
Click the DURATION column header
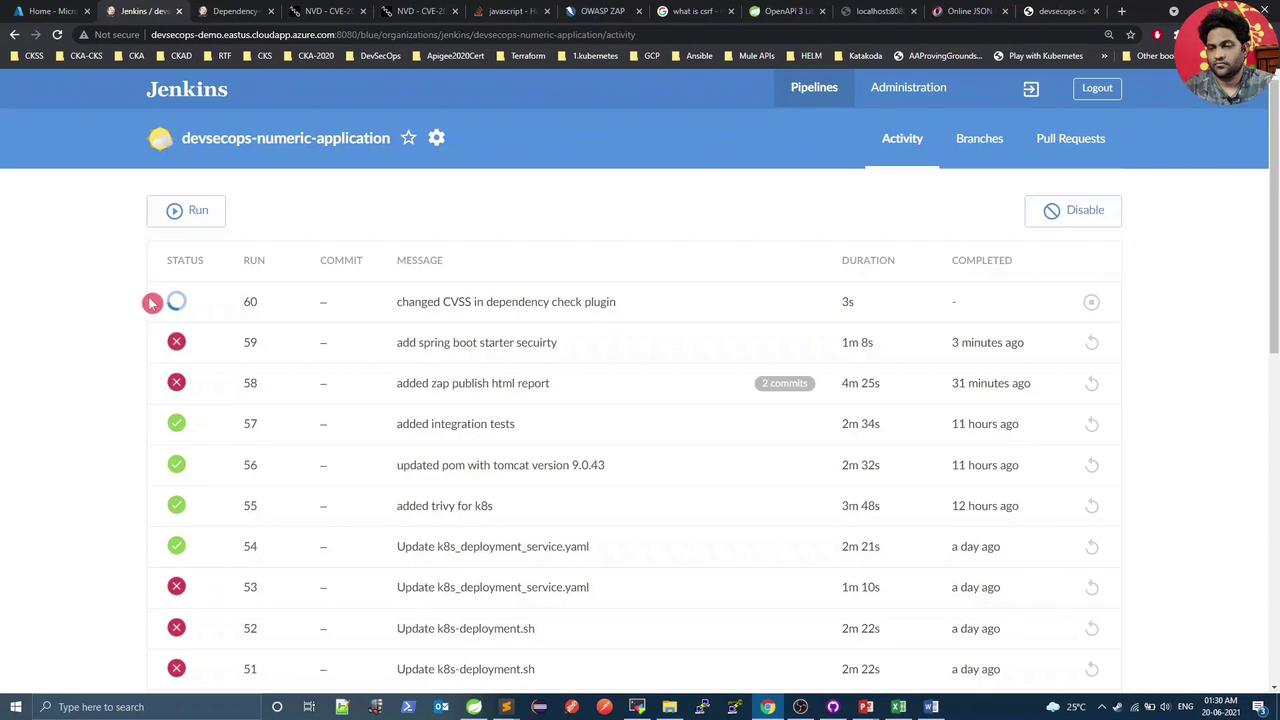coord(868,260)
